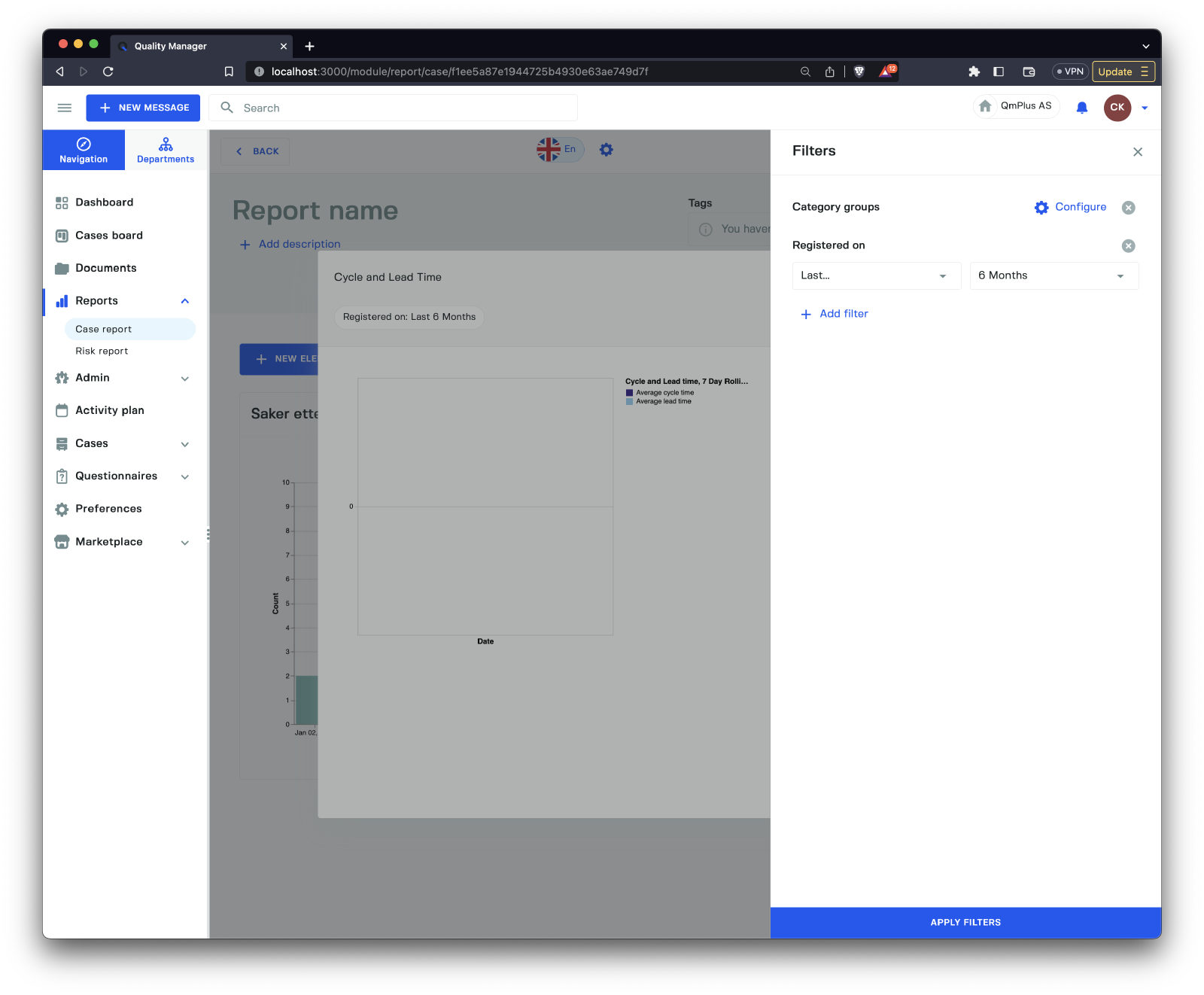1204x995 pixels.
Task: Select Risk report in sidebar
Action: coord(102,351)
